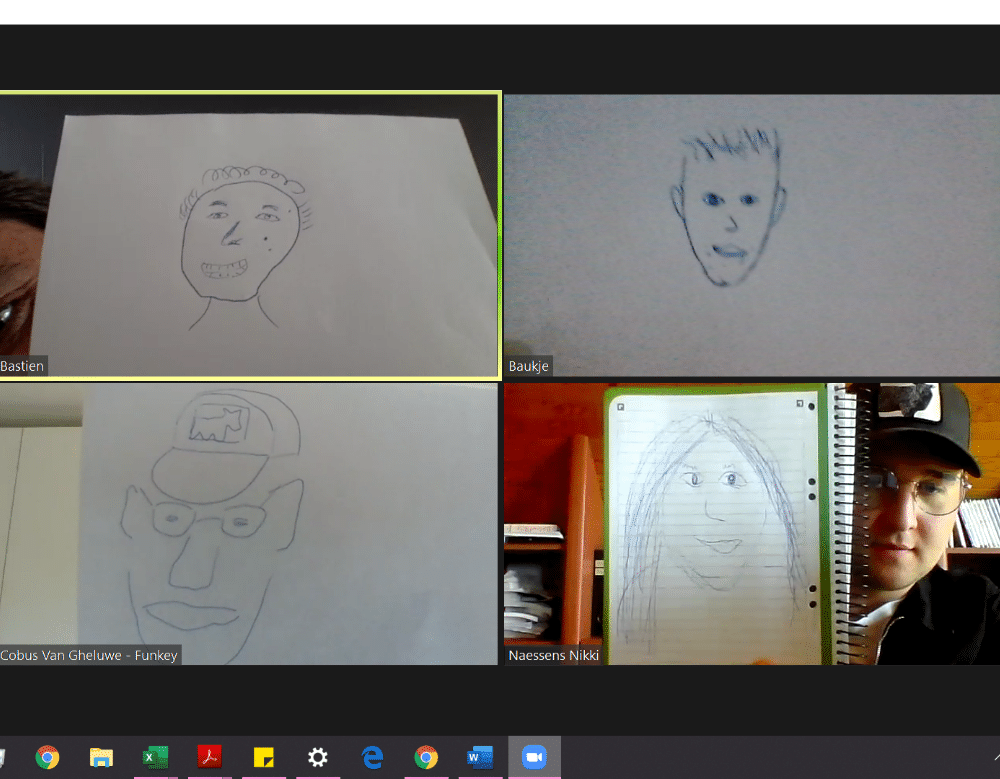Expand the system tray hidden icons arrow
The height and width of the screenshot is (779, 1000).
(996, 757)
